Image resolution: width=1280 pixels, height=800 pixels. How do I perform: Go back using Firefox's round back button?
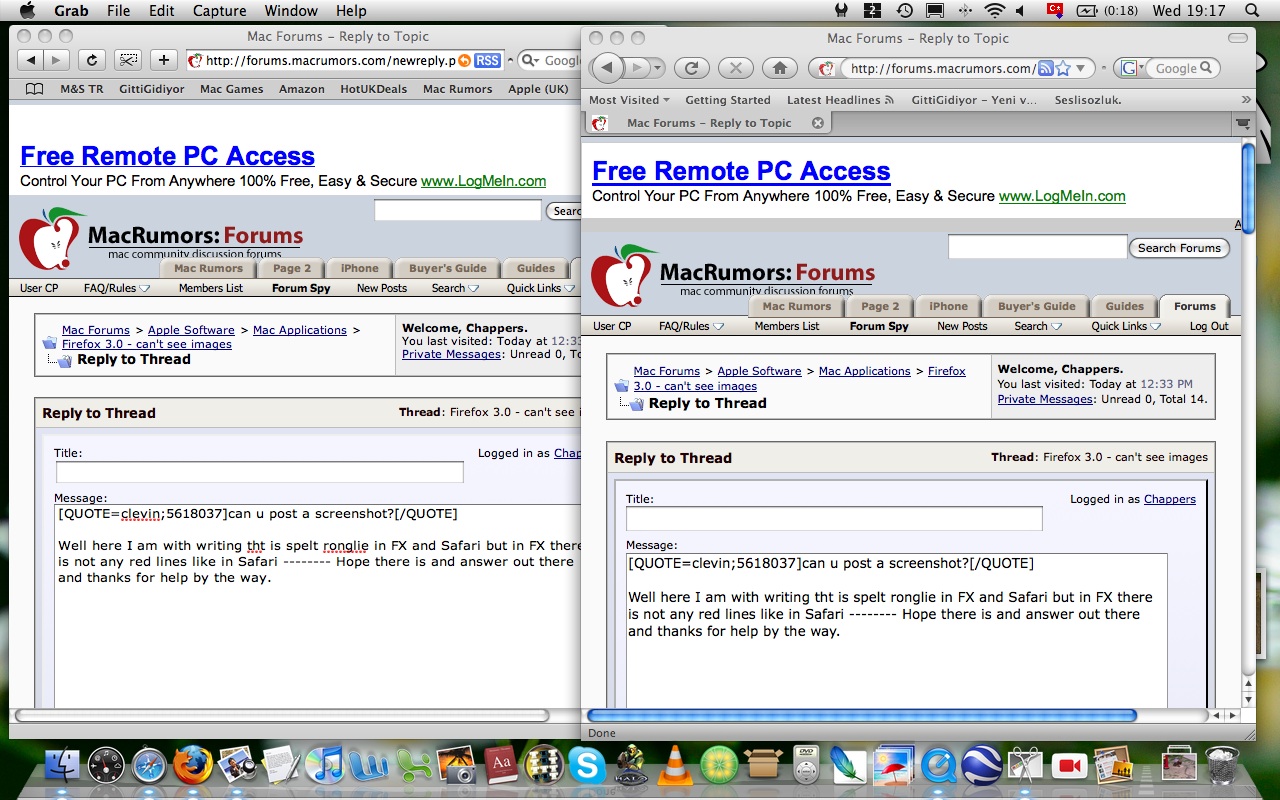tap(608, 68)
